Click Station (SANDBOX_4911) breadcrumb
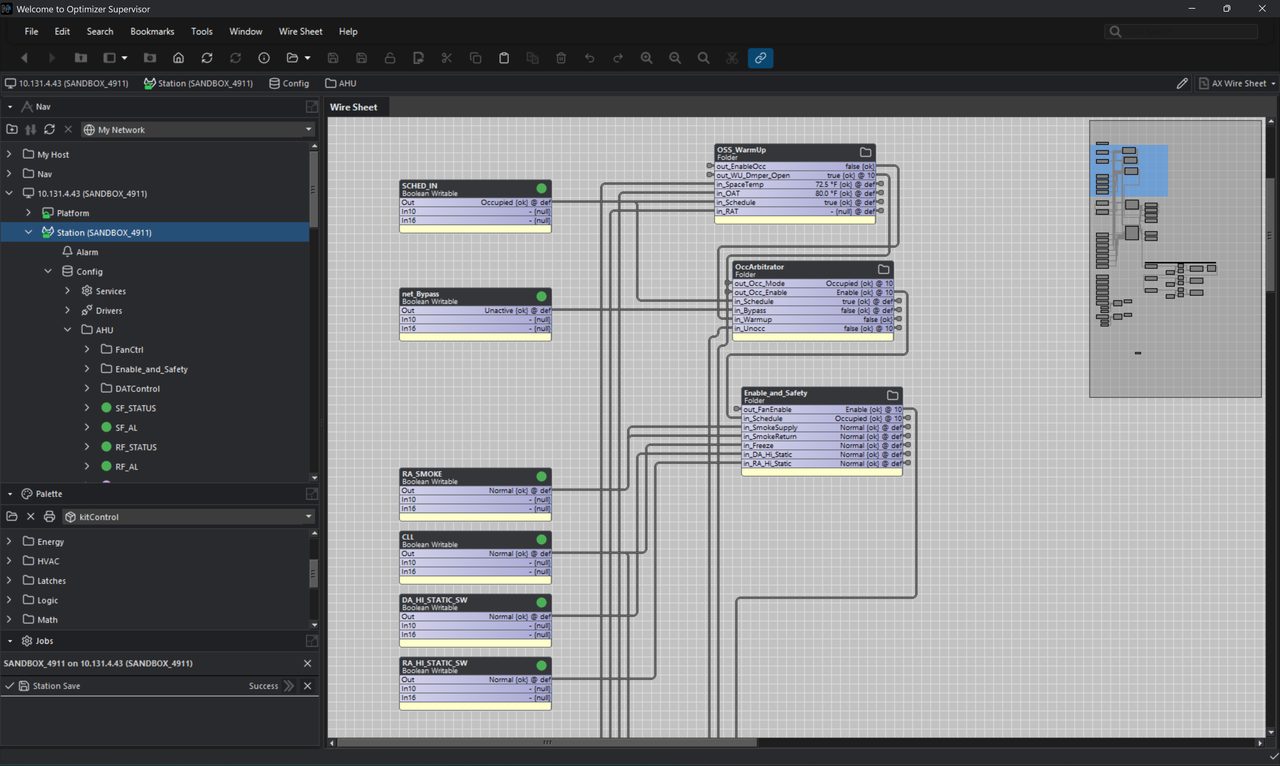 198,83
